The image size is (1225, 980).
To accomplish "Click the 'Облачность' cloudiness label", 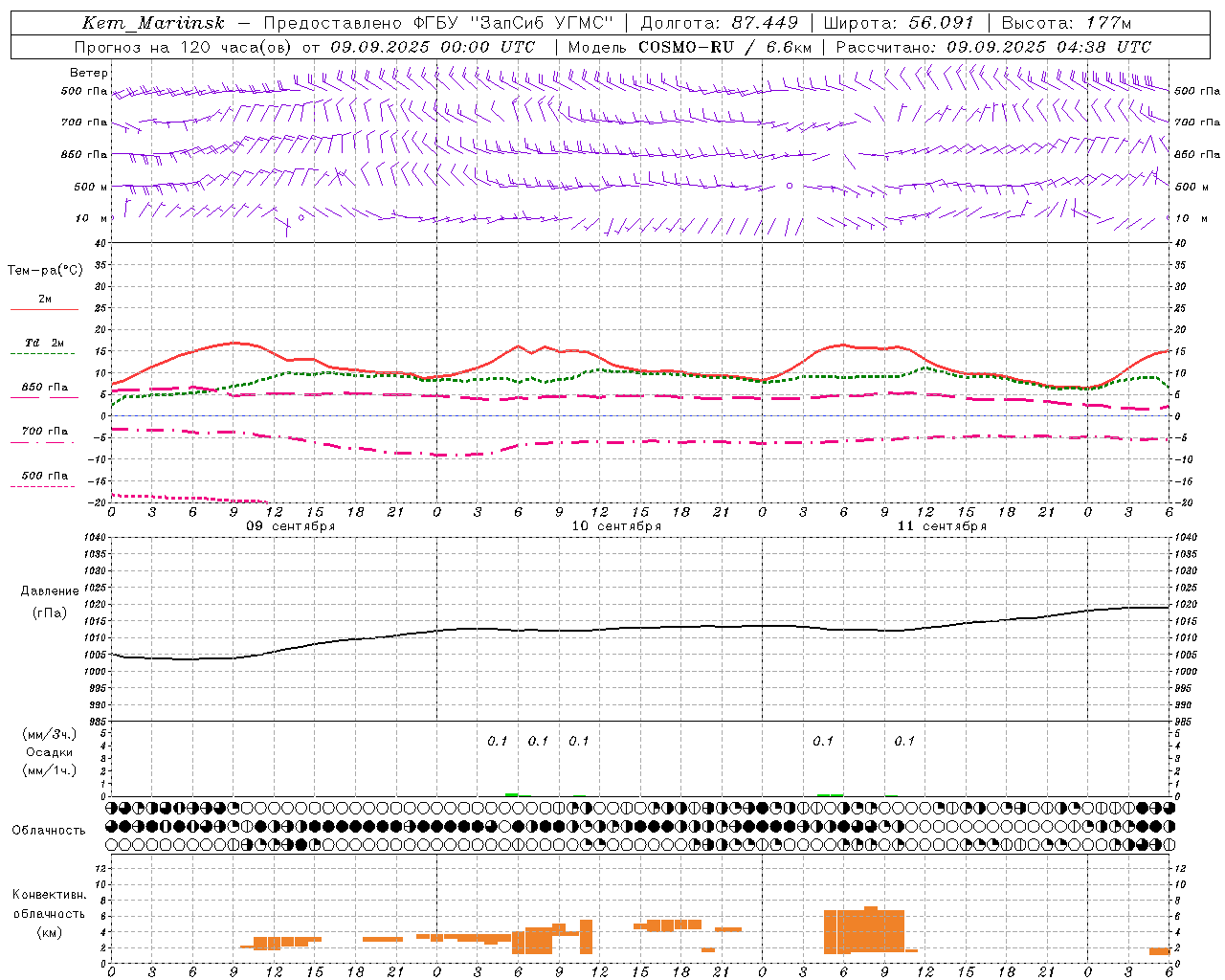I will [49, 831].
